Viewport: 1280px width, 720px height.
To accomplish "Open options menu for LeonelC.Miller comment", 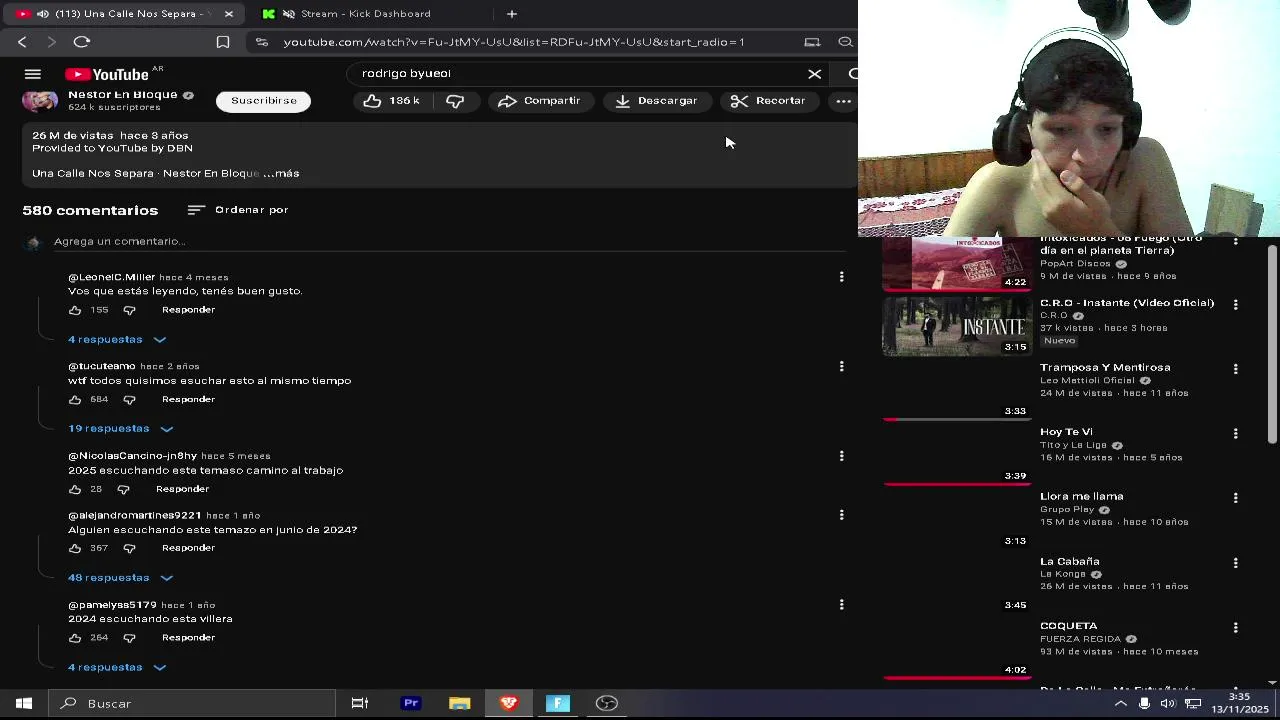I will point(841,277).
